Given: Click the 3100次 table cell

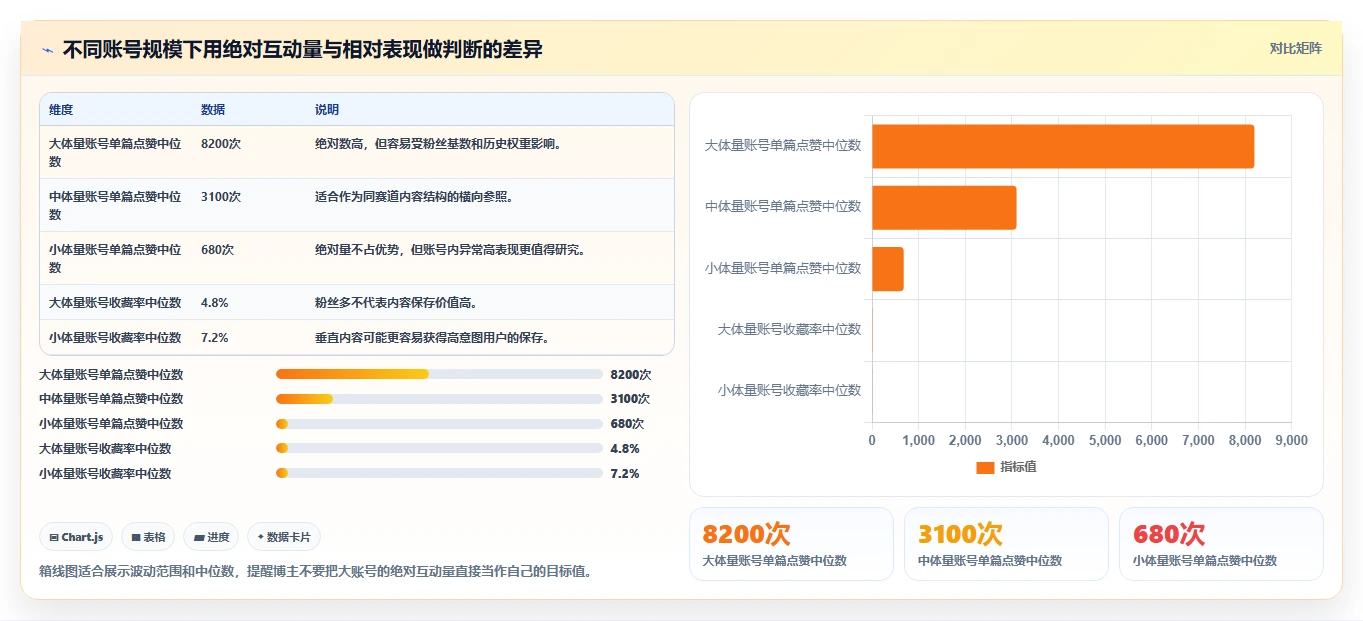Looking at the screenshot, I should click(221, 197).
